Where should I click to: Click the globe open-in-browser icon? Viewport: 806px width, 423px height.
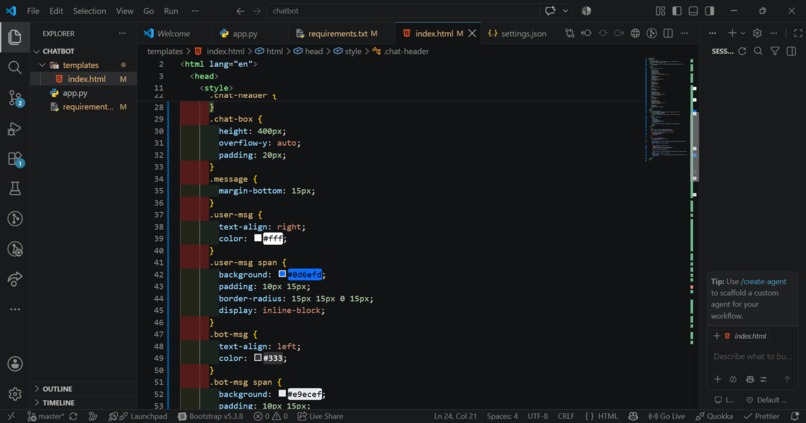click(x=635, y=33)
